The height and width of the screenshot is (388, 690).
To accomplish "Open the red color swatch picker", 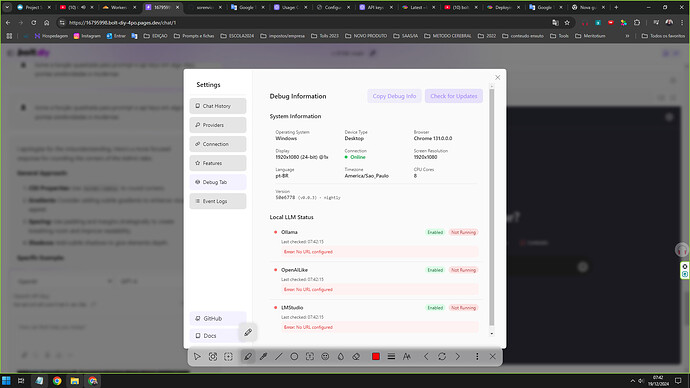I will pos(376,357).
